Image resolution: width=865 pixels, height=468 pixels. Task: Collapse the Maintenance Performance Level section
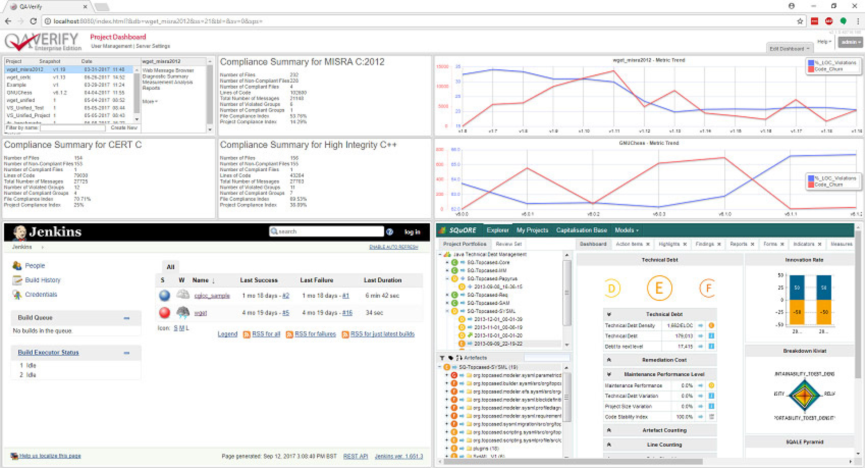pyautogui.click(x=609, y=374)
